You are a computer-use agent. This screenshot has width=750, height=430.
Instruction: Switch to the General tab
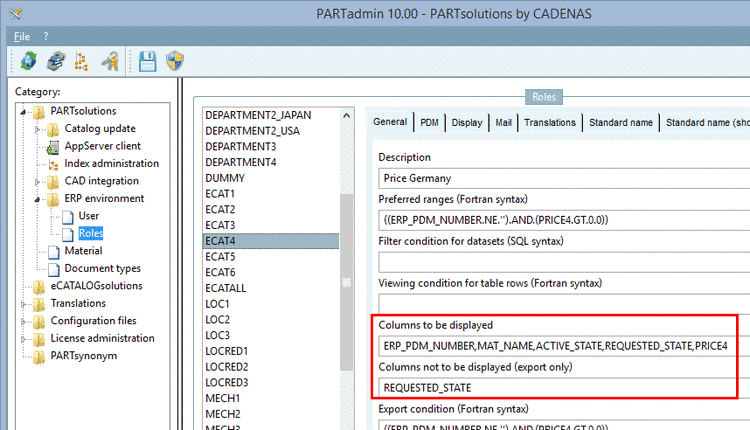(x=390, y=122)
